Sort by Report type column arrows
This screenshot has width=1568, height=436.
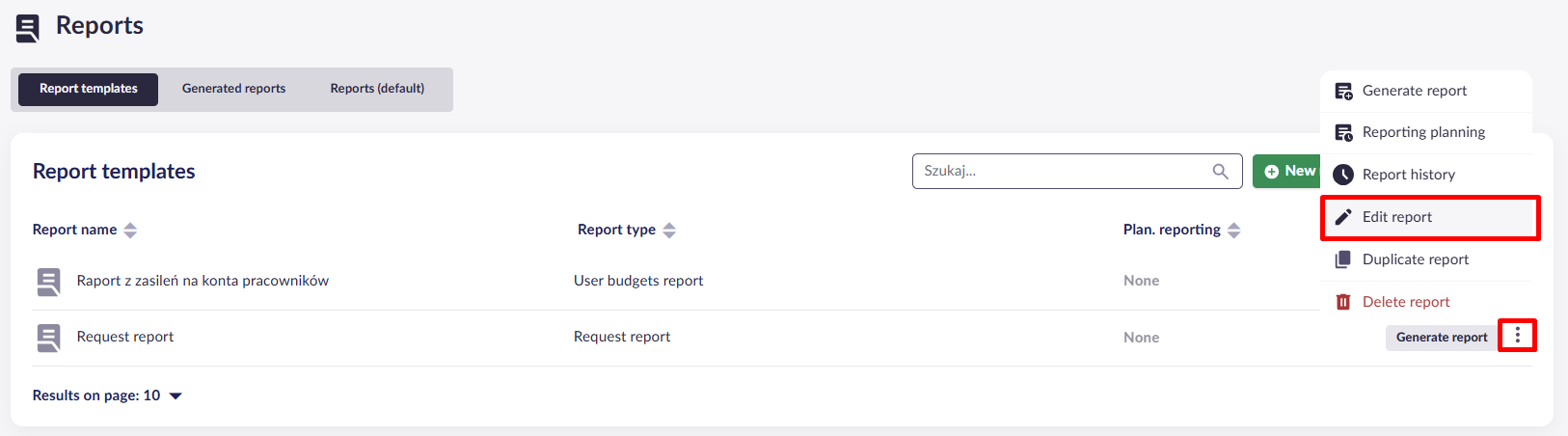(669, 230)
